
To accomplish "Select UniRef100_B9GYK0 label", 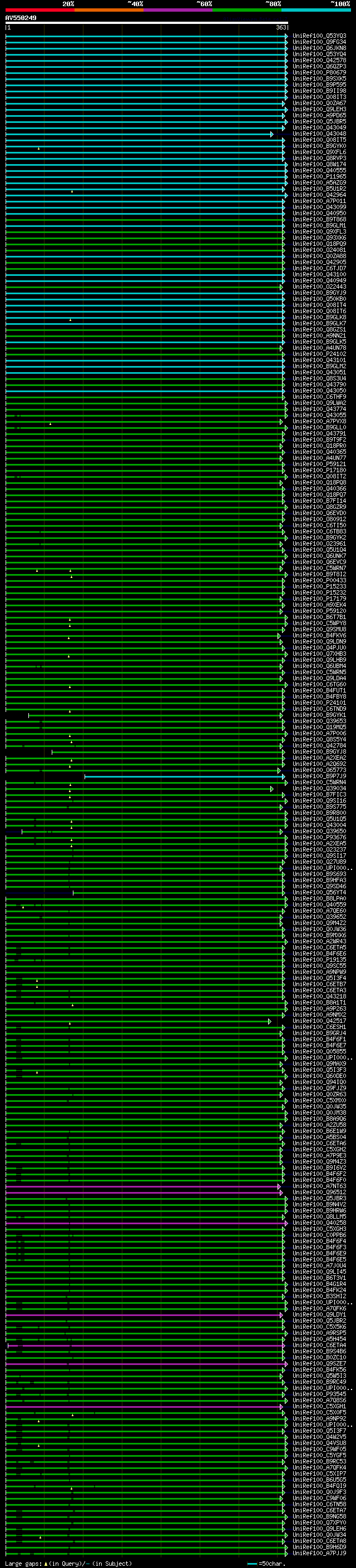I will coord(319,146).
